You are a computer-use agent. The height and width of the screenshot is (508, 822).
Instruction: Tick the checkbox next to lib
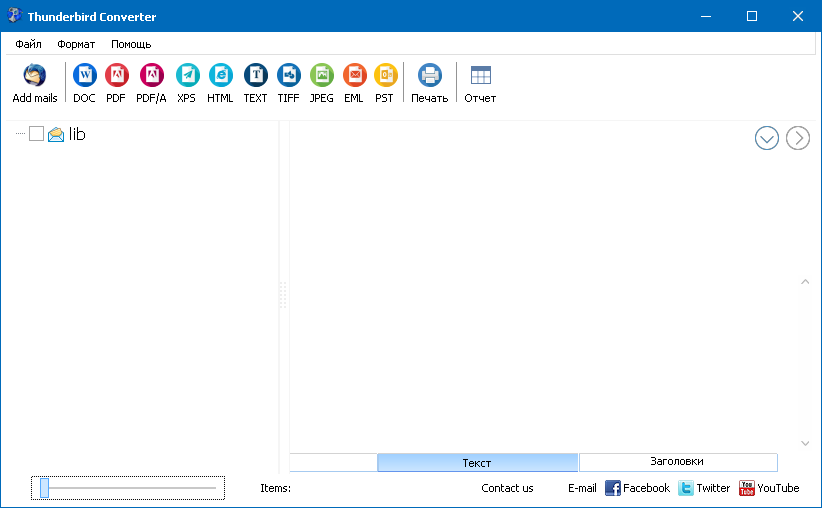(x=36, y=134)
